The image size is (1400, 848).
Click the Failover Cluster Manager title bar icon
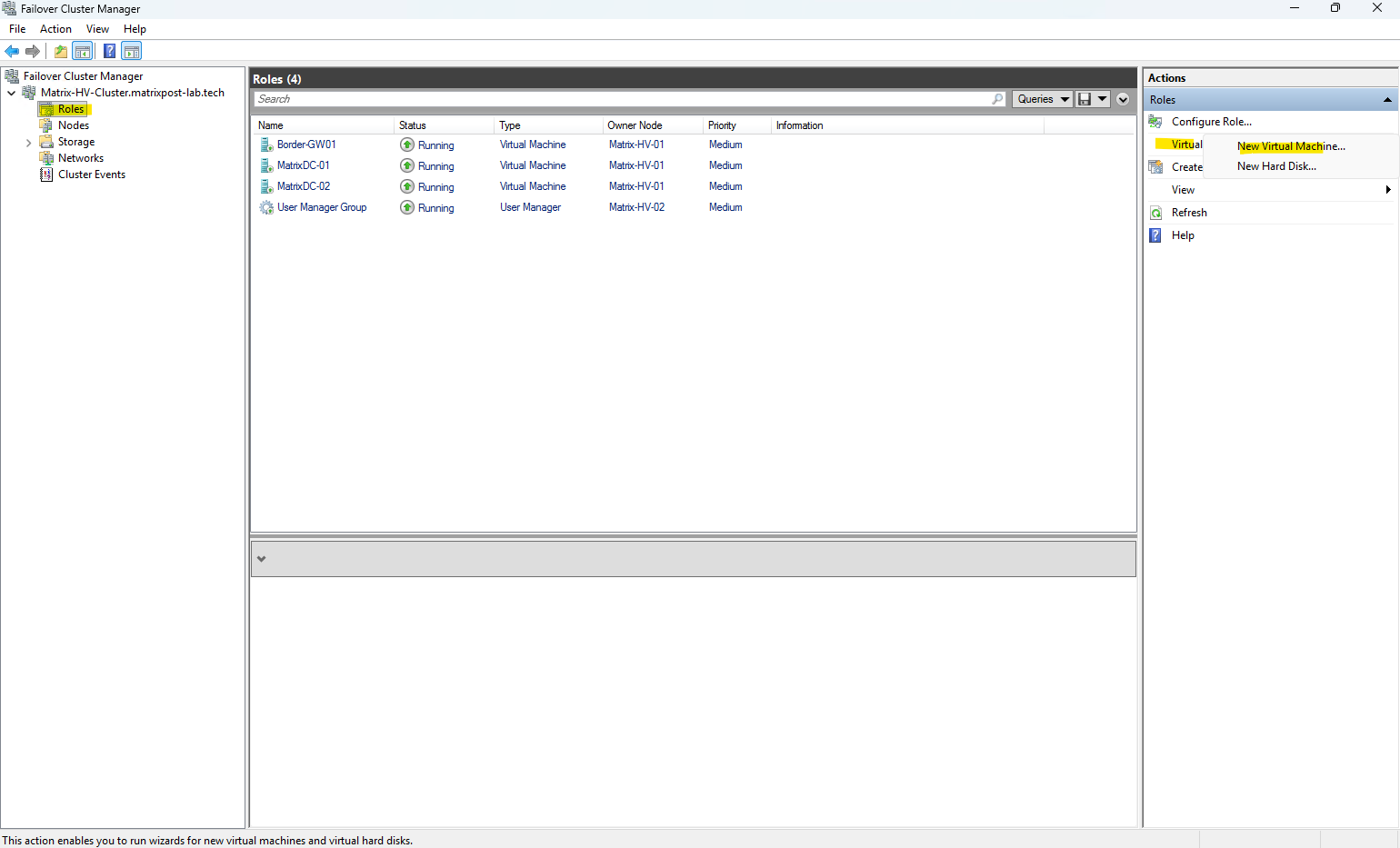(9, 8)
